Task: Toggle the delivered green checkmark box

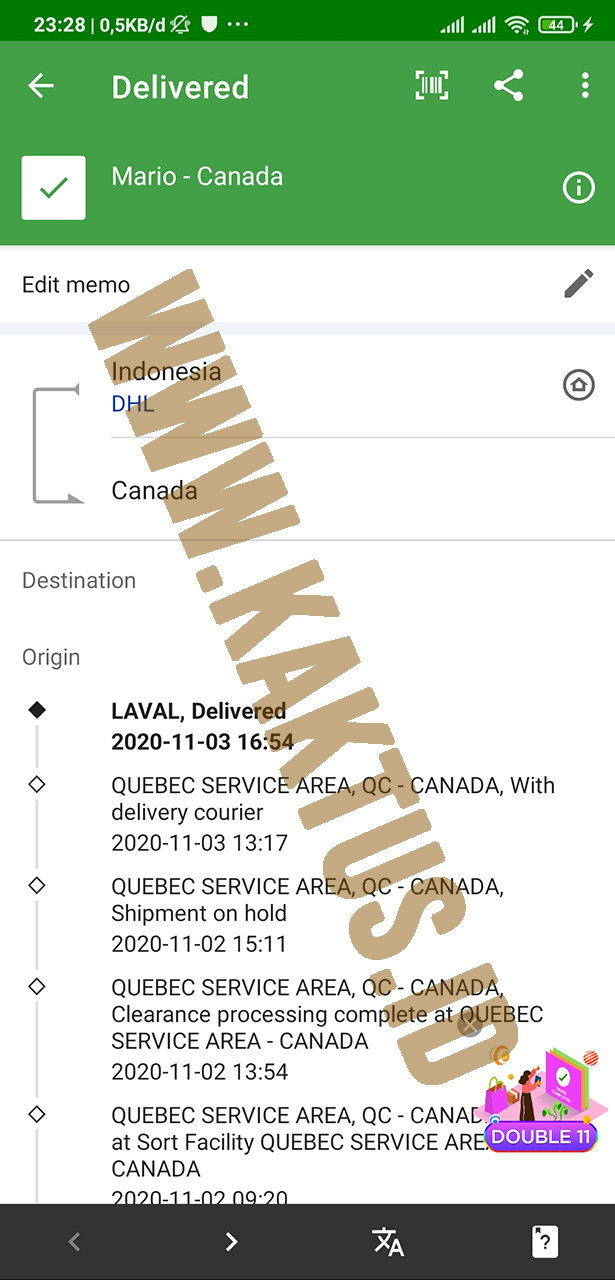Action: point(54,187)
